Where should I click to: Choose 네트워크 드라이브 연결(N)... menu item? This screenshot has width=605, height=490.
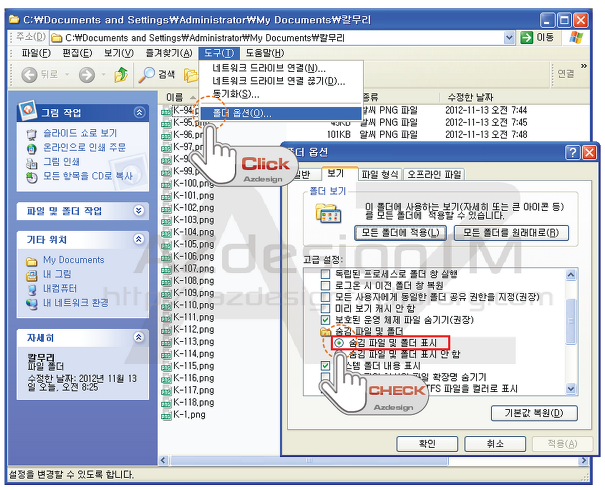coord(281,69)
